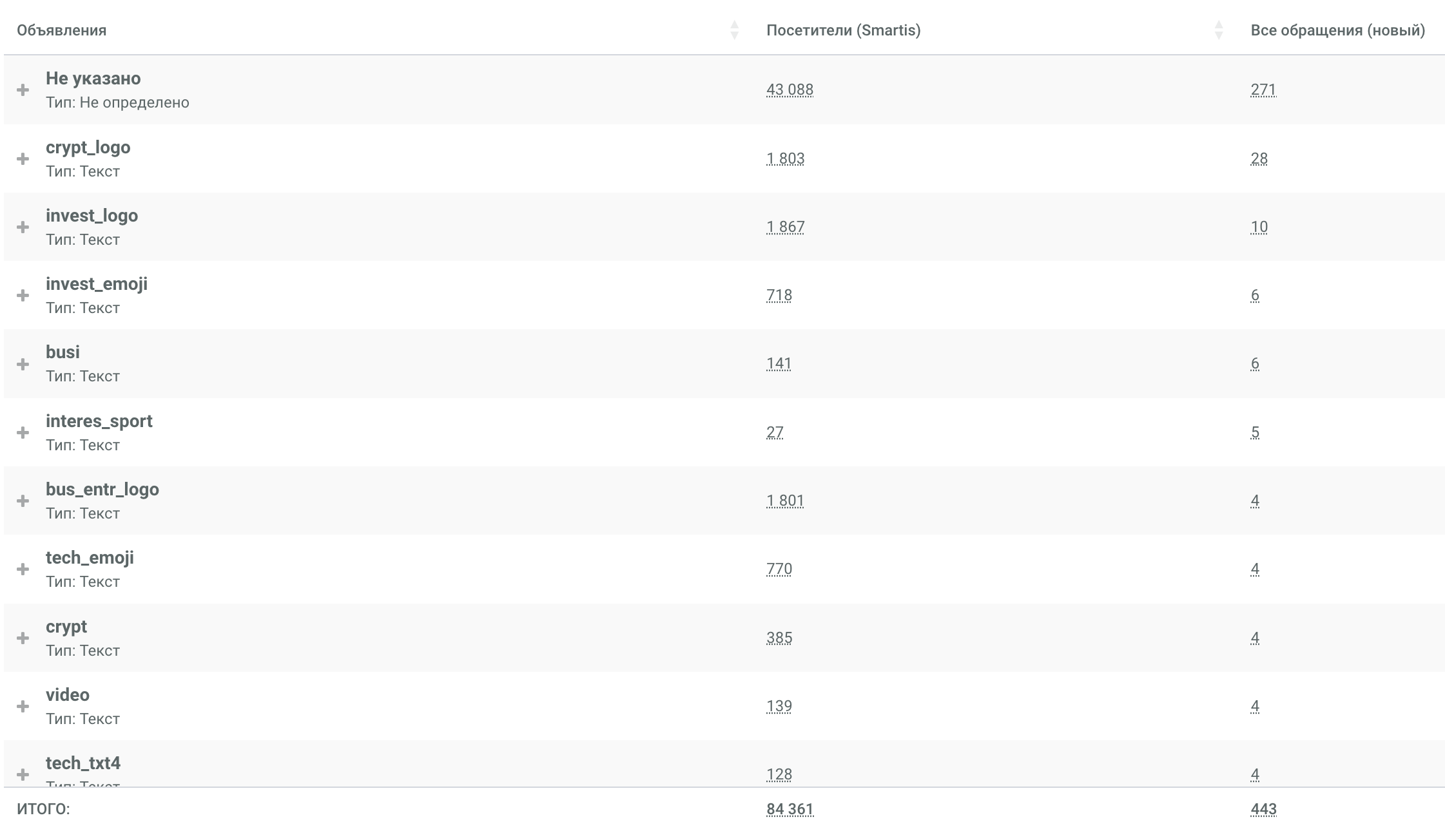Expand the crypt_logo row

click(23, 158)
